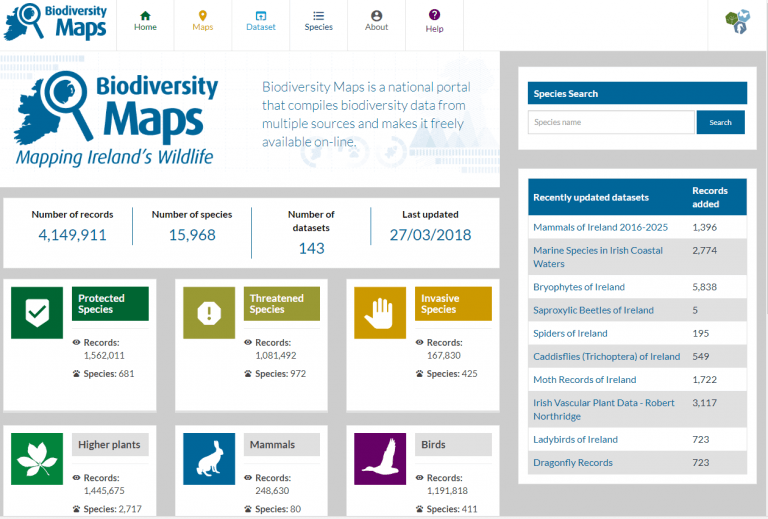
Task: Open the Protected Species label
Action: click(x=110, y=304)
